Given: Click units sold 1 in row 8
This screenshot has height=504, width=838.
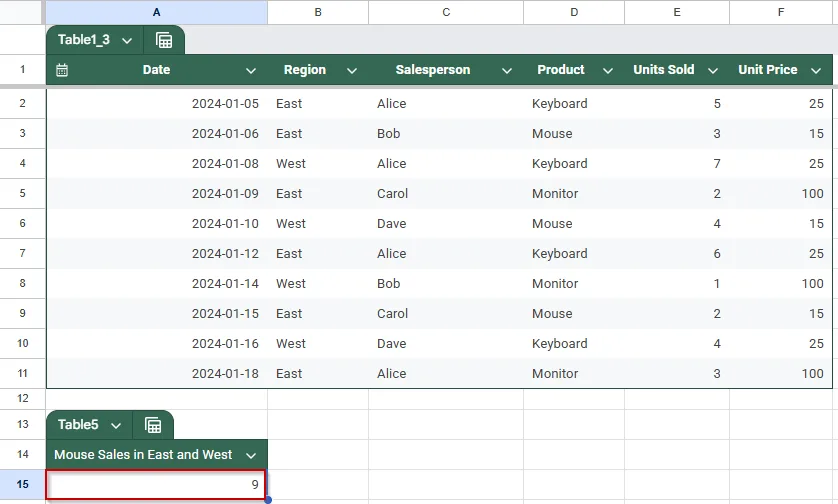Looking at the screenshot, I should click(x=717, y=283).
